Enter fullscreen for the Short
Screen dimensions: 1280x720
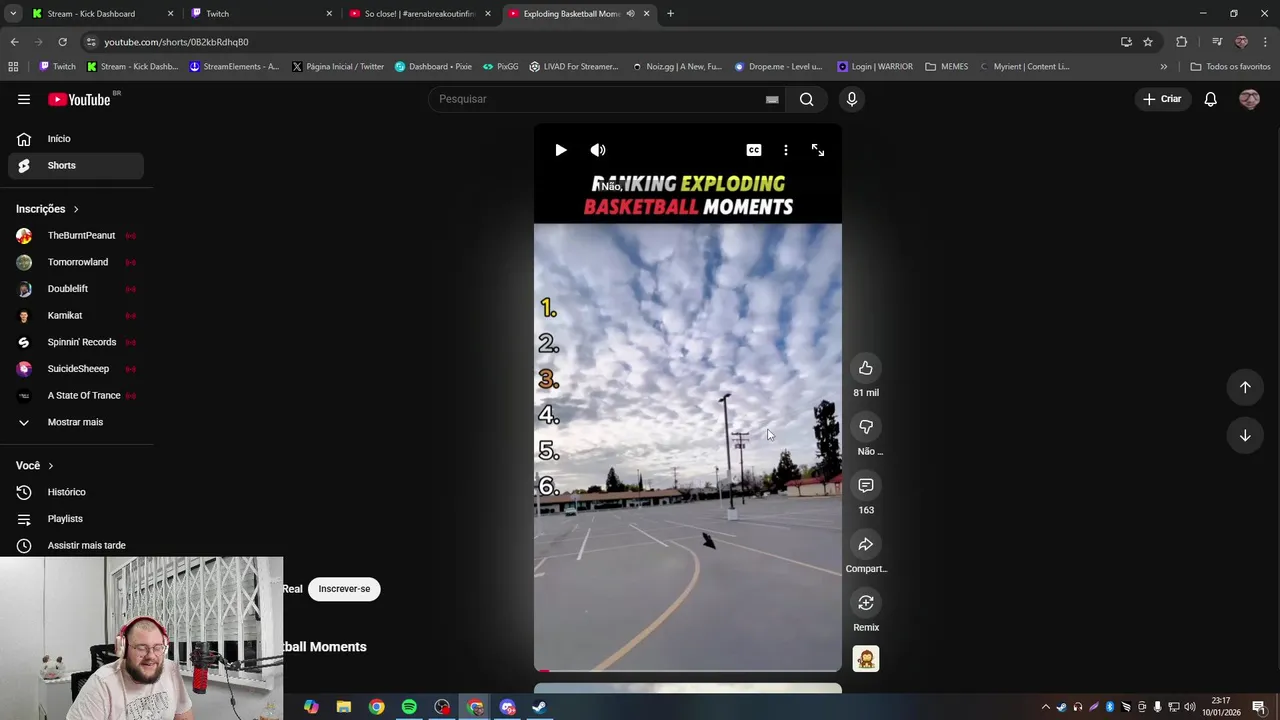point(818,150)
